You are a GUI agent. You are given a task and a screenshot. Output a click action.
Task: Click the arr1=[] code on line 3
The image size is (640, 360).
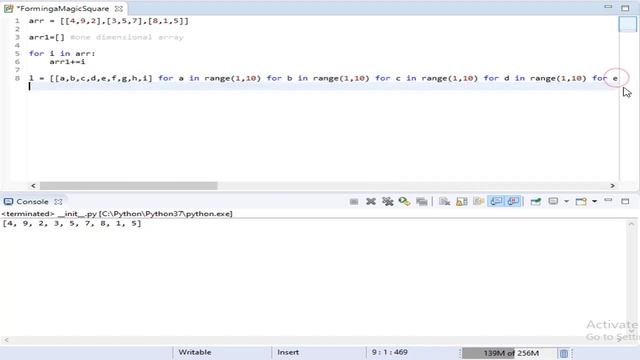pyautogui.click(x=47, y=37)
